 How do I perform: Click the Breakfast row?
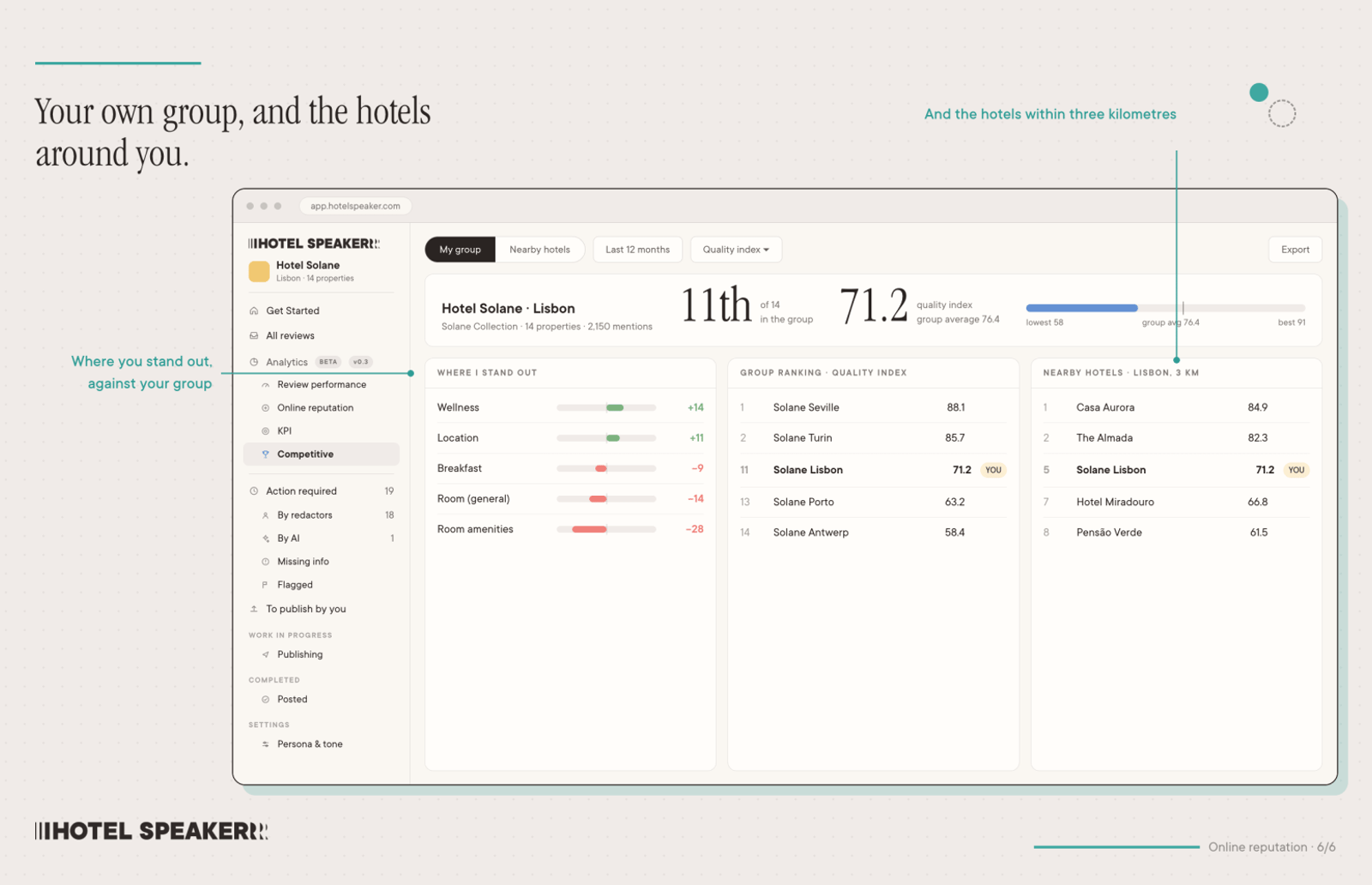(x=570, y=468)
